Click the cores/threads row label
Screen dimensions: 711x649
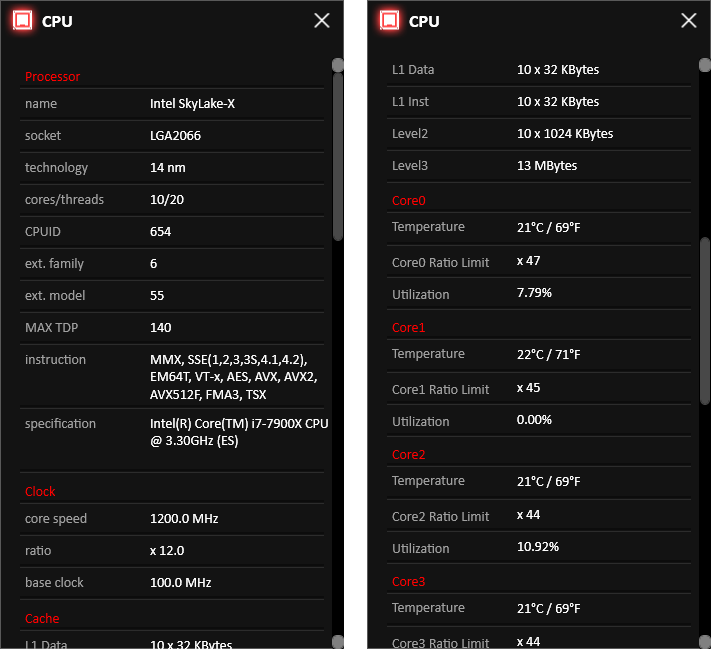(x=64, y=200)
